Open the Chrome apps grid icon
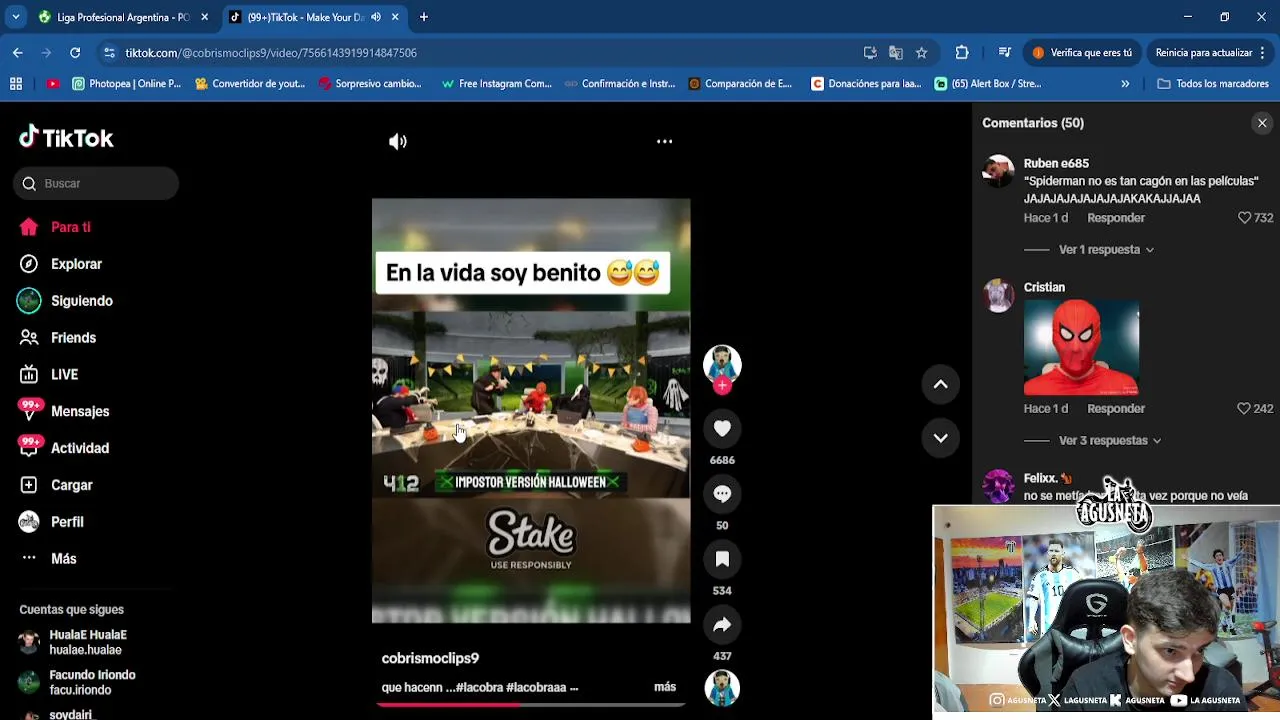The width and height of the screenshot is (1280, 720). (16, 84)
